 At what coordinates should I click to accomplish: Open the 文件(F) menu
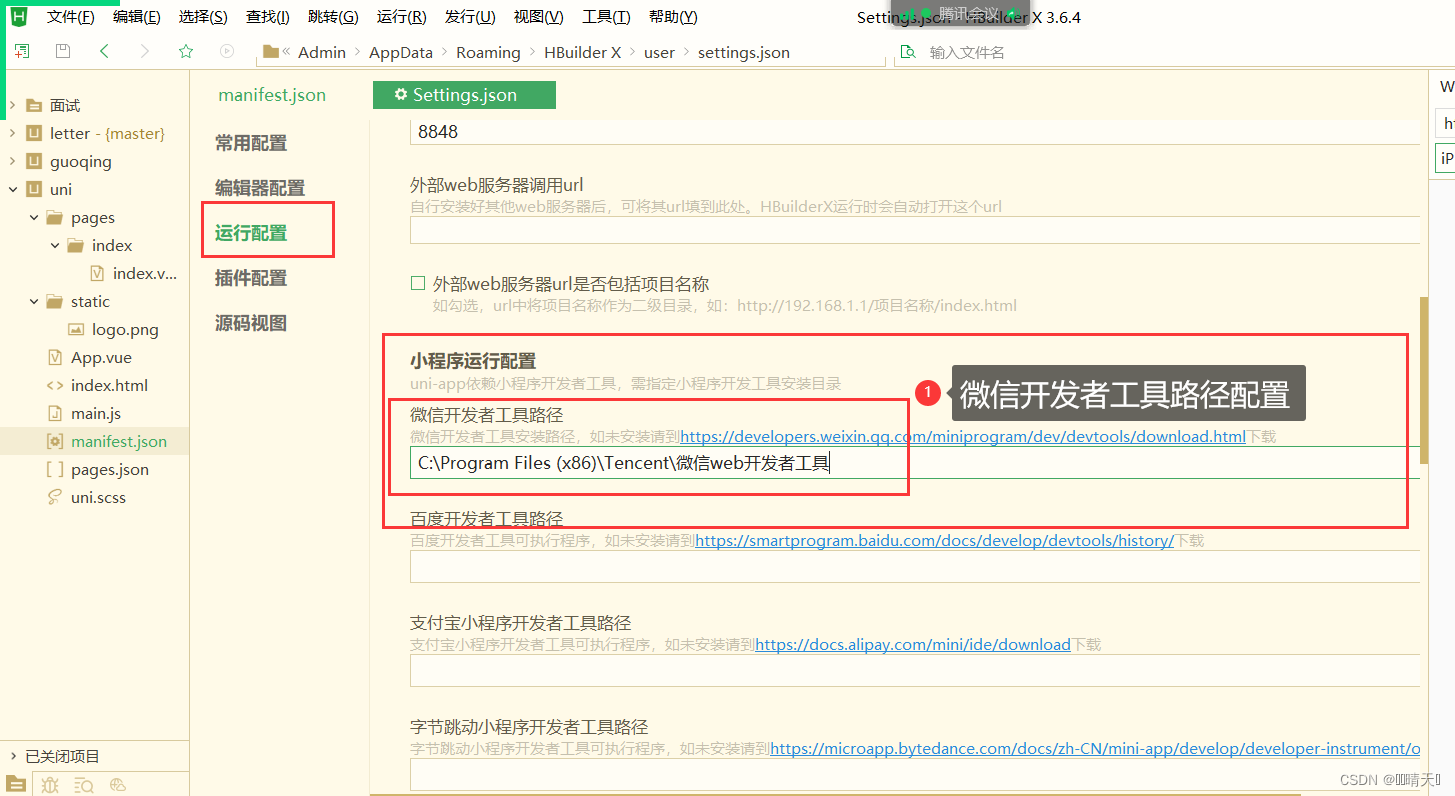pyautogui.click(x=71, y=17)
